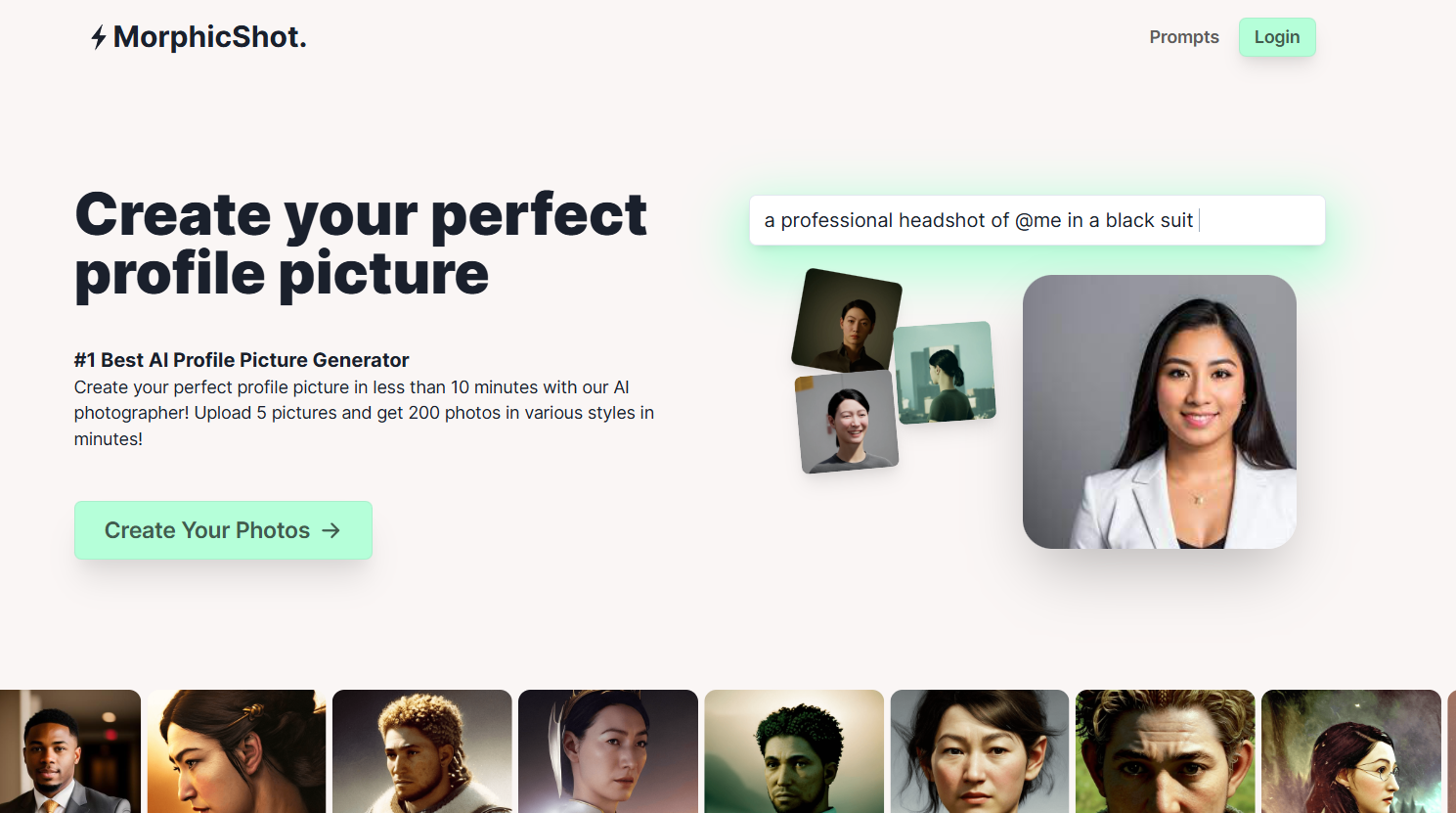Open the gallery portrait of man with blond hair
Image resolution: width=1456 pixels, height=813 pixels.
coord(1166,751)
